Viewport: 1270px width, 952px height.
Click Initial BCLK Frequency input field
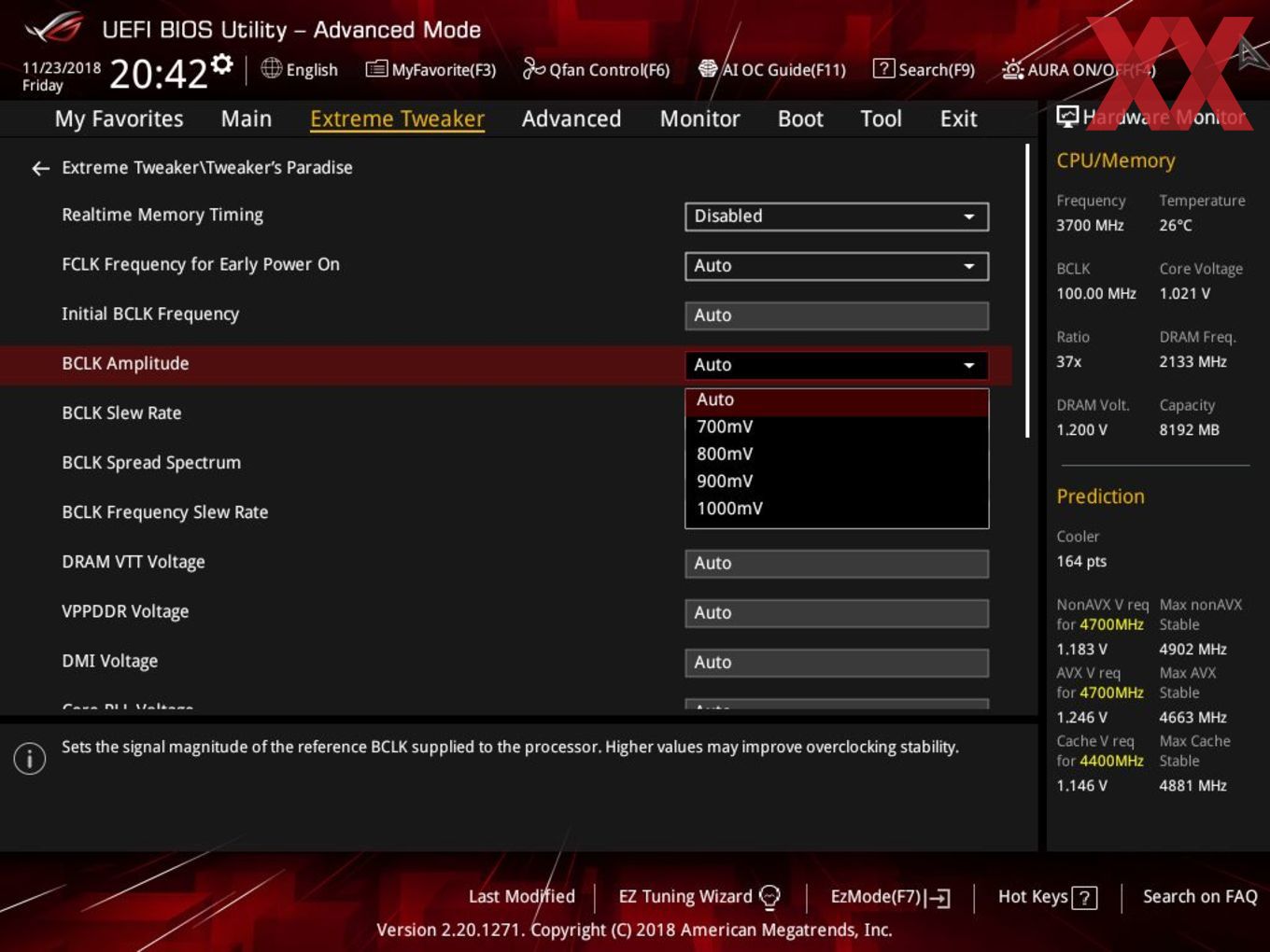[x=837, y=315]
